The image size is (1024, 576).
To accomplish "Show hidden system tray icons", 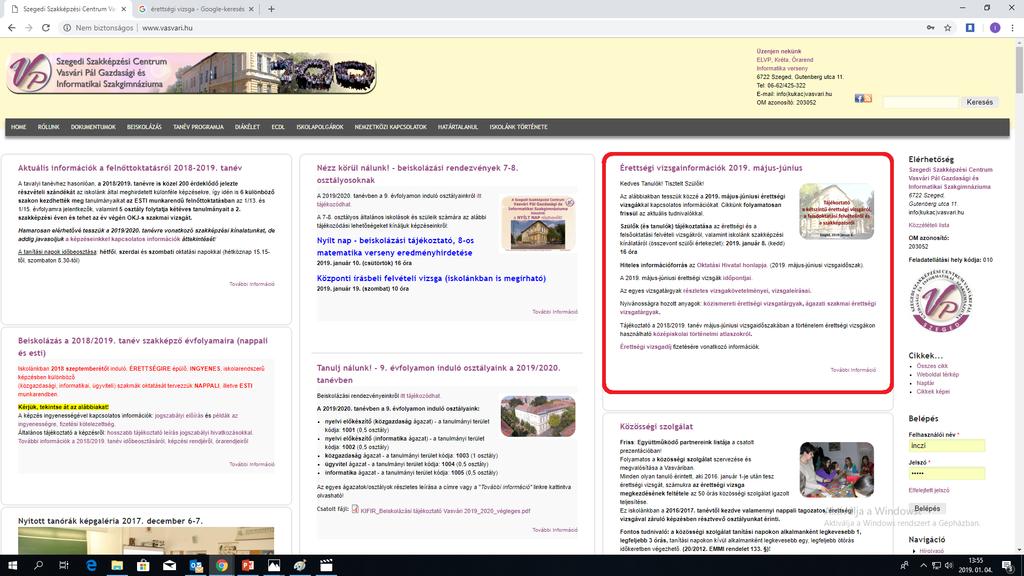I will (x=923, y=566).
